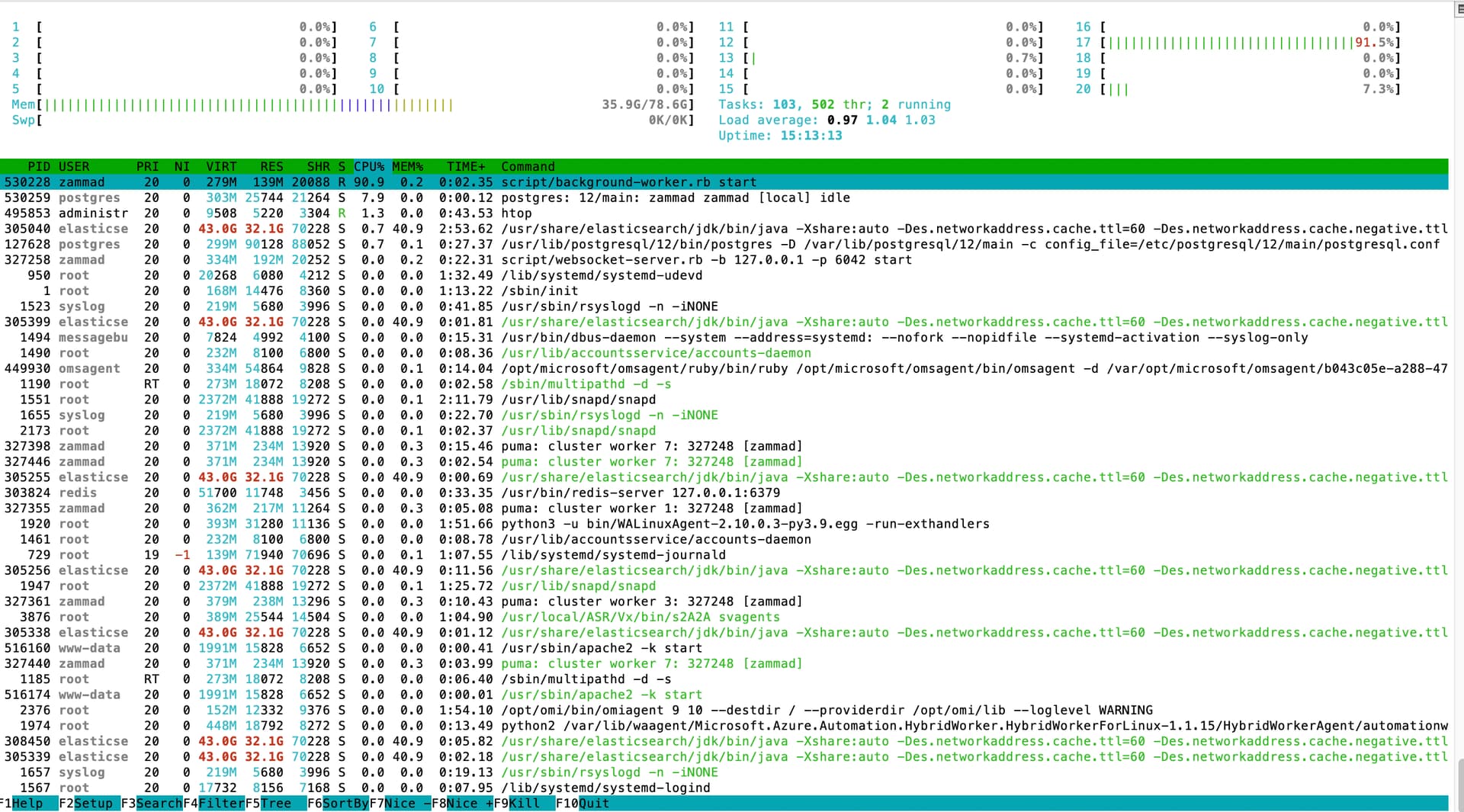Click CPU 20 usage meter at 7.3%

tap(1238, 89)
